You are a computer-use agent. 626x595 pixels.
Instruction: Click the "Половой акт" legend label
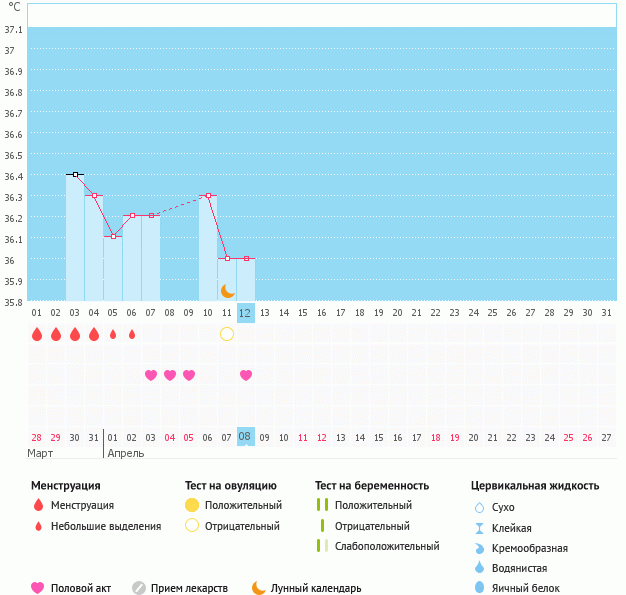pyautogui.click(x=81, y=589)
